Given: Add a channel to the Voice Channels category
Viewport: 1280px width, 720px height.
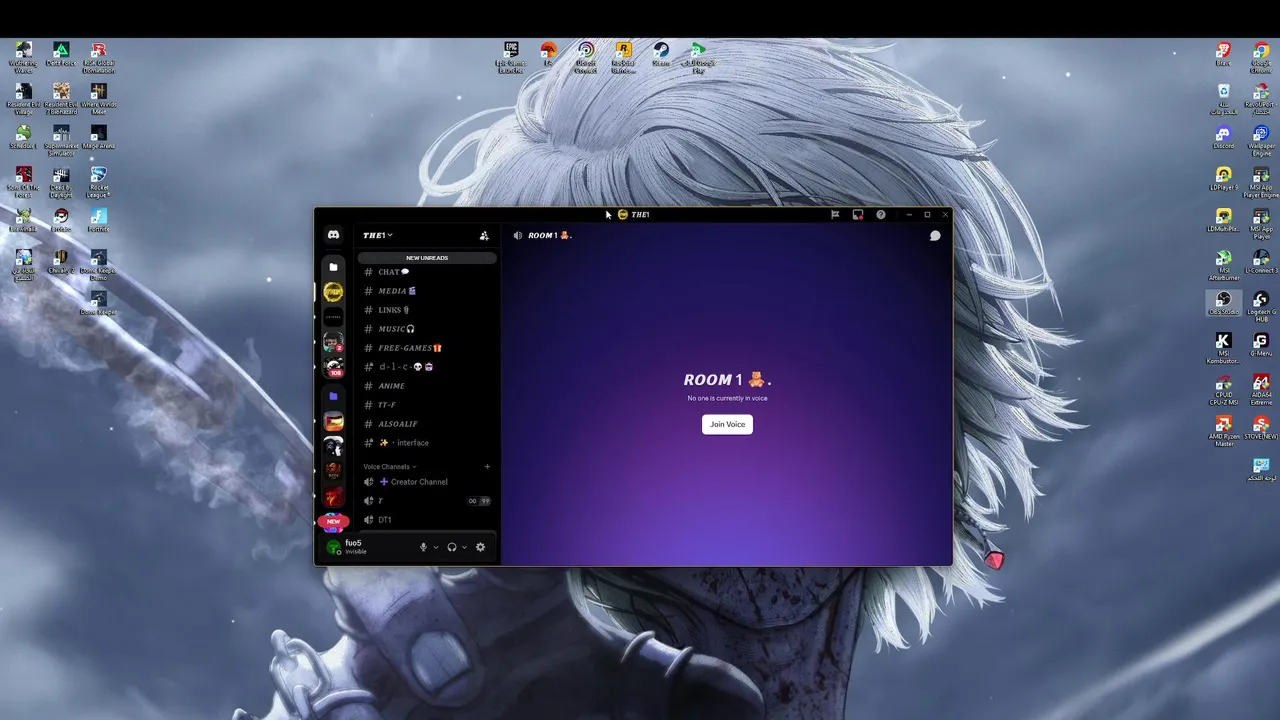Looking at the screenshot, I should (x=488, y=467).
